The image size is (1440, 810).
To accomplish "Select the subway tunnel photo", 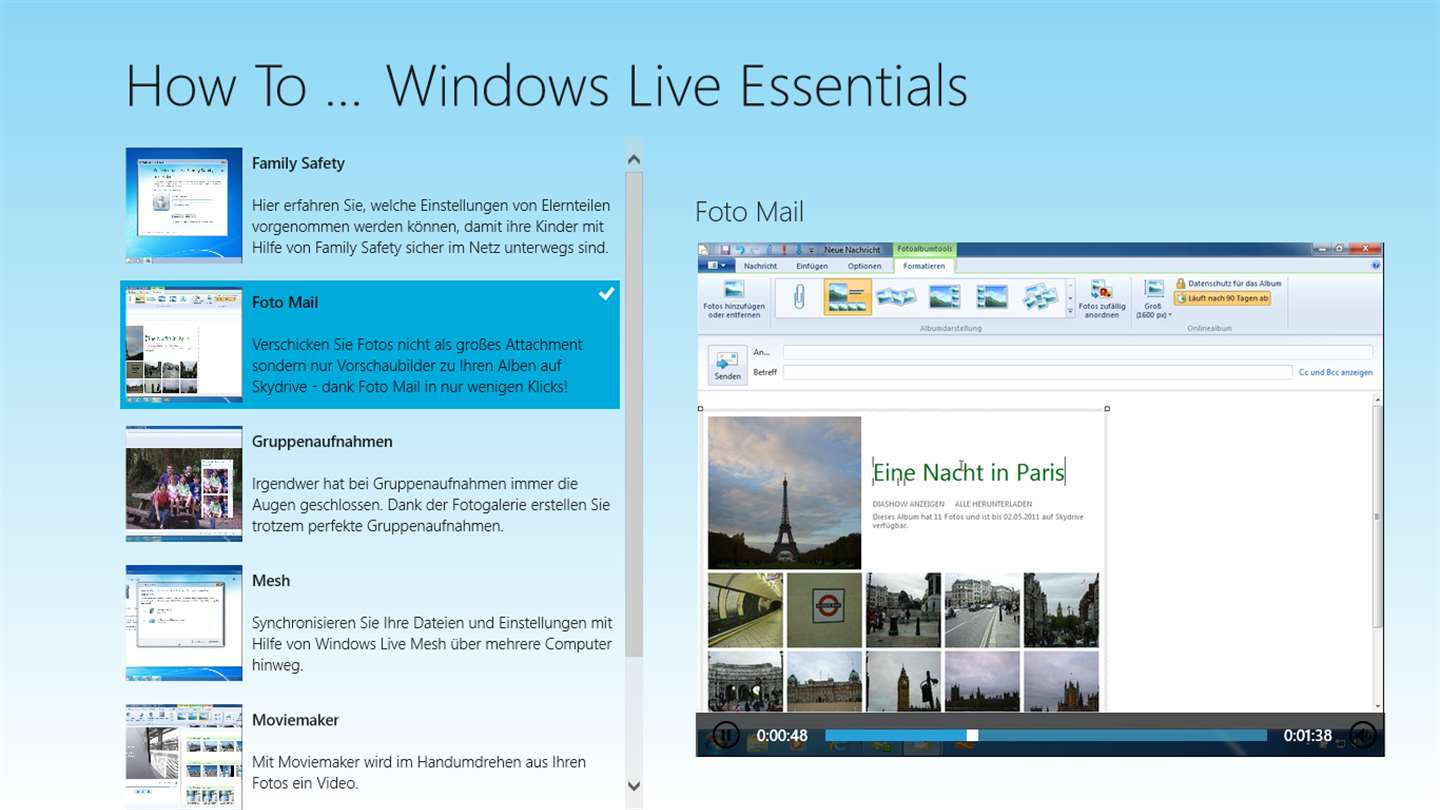I will click(745, 610).
